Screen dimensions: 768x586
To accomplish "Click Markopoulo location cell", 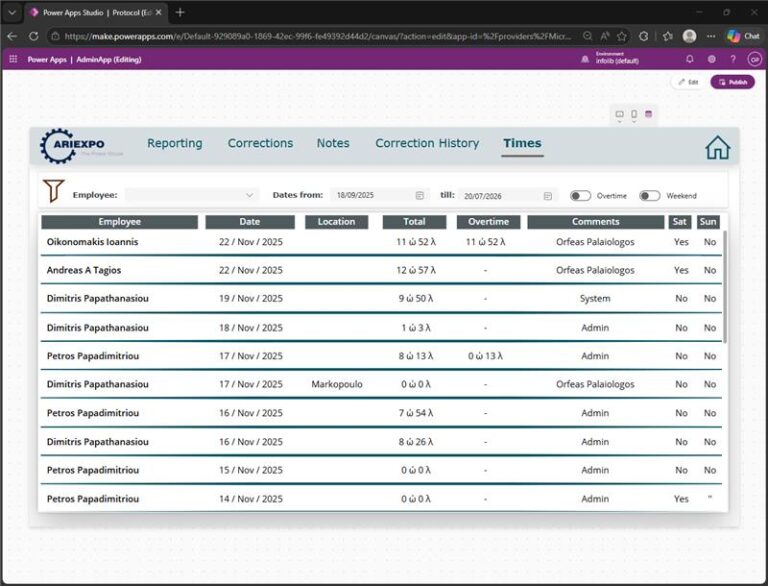I will [x=337, y=384].
